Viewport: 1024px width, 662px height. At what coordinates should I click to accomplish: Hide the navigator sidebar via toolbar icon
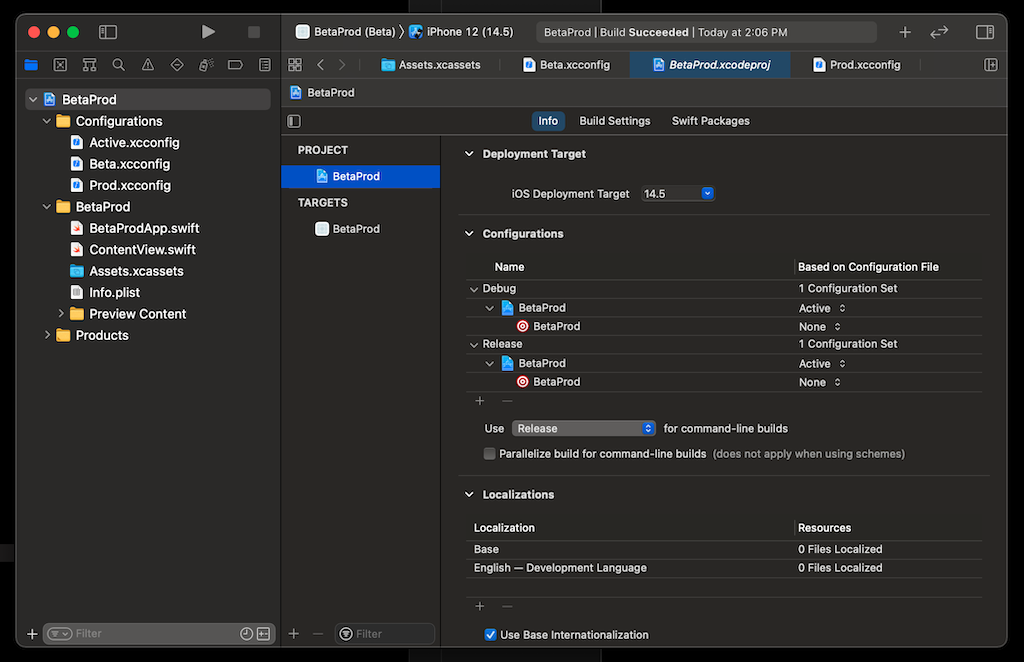tap(108, 32)
